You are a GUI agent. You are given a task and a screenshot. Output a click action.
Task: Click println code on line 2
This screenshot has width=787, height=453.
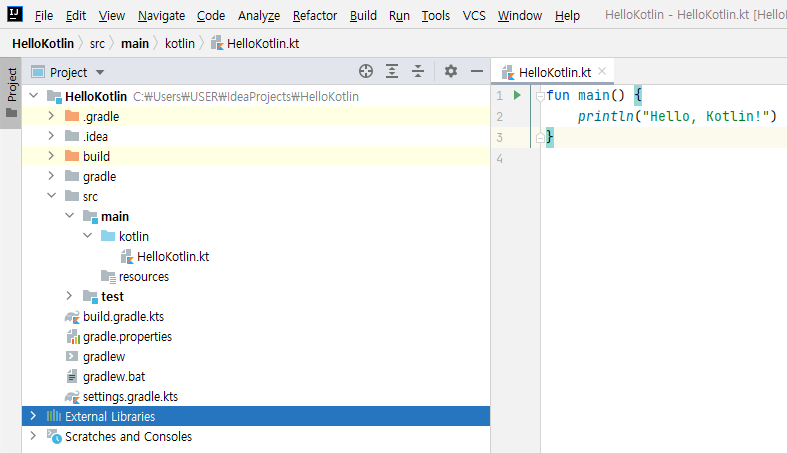677,116
